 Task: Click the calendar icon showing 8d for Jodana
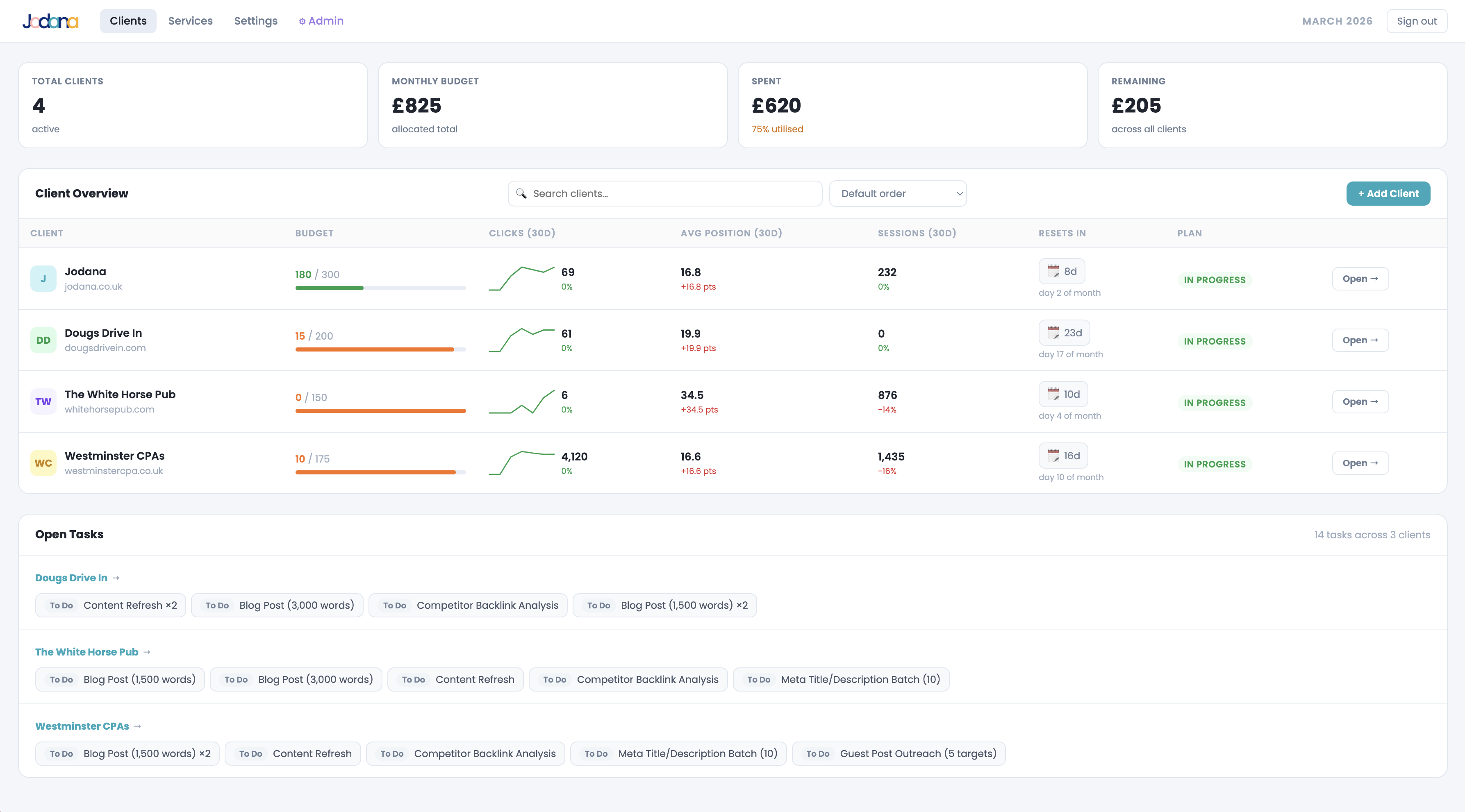point(1052,271)
